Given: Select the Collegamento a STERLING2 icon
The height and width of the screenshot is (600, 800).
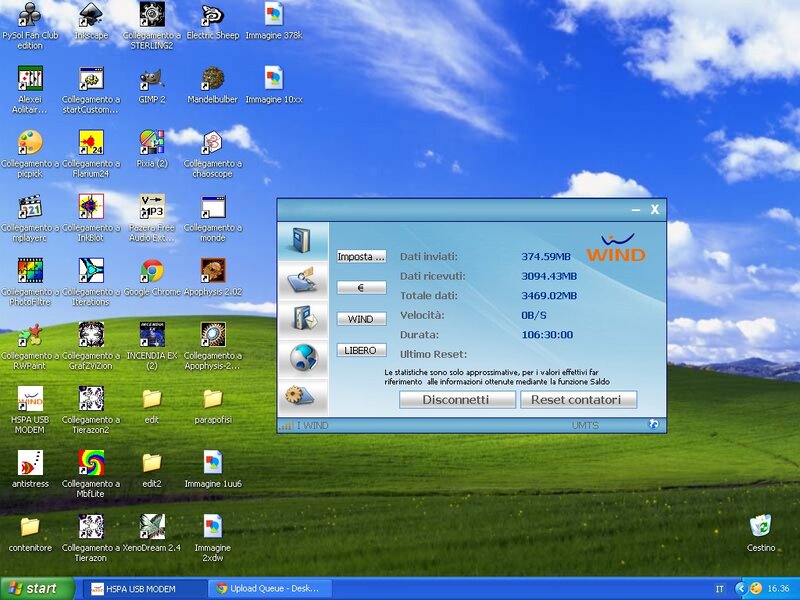Looking at the screenshot, I should pos(152,24).
